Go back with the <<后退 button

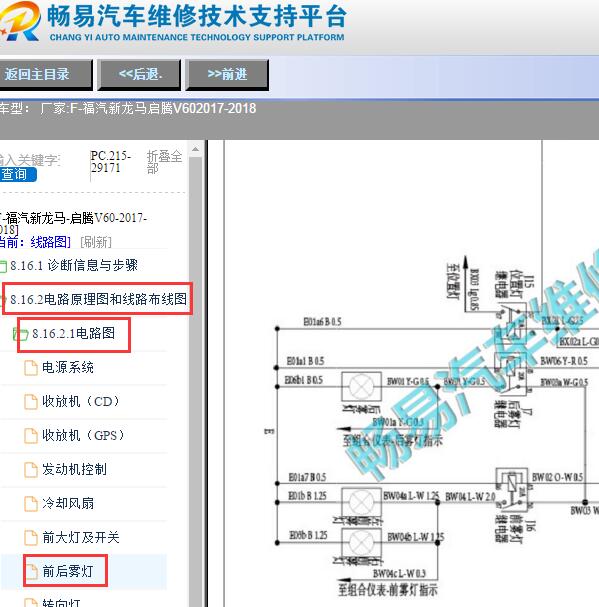coord(139,74)
